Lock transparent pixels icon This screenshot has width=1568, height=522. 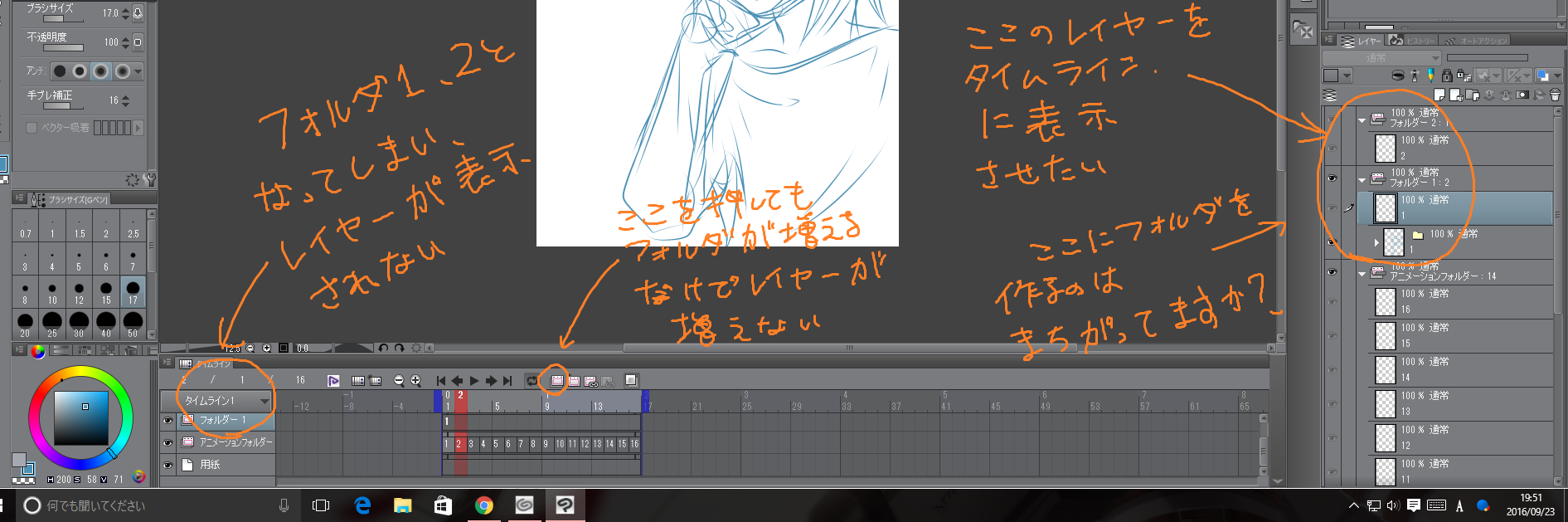point(1464,76)
